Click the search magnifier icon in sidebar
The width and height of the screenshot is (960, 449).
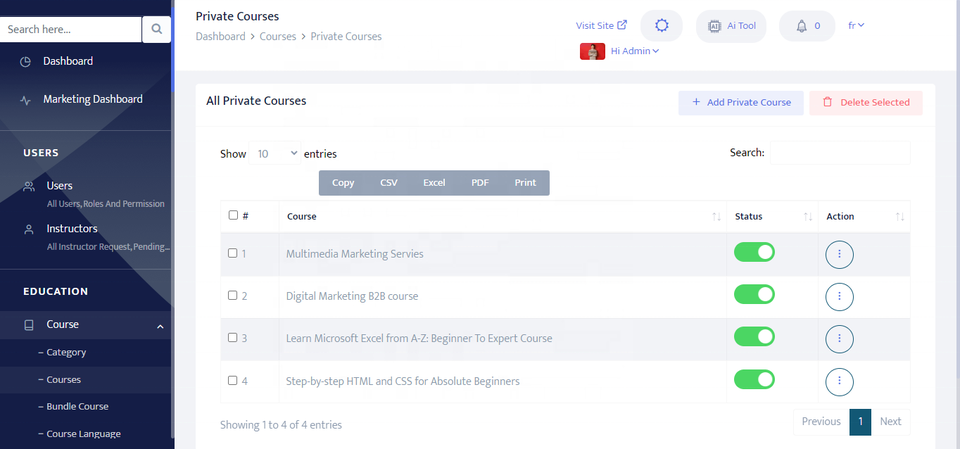(x=156, y=30)
